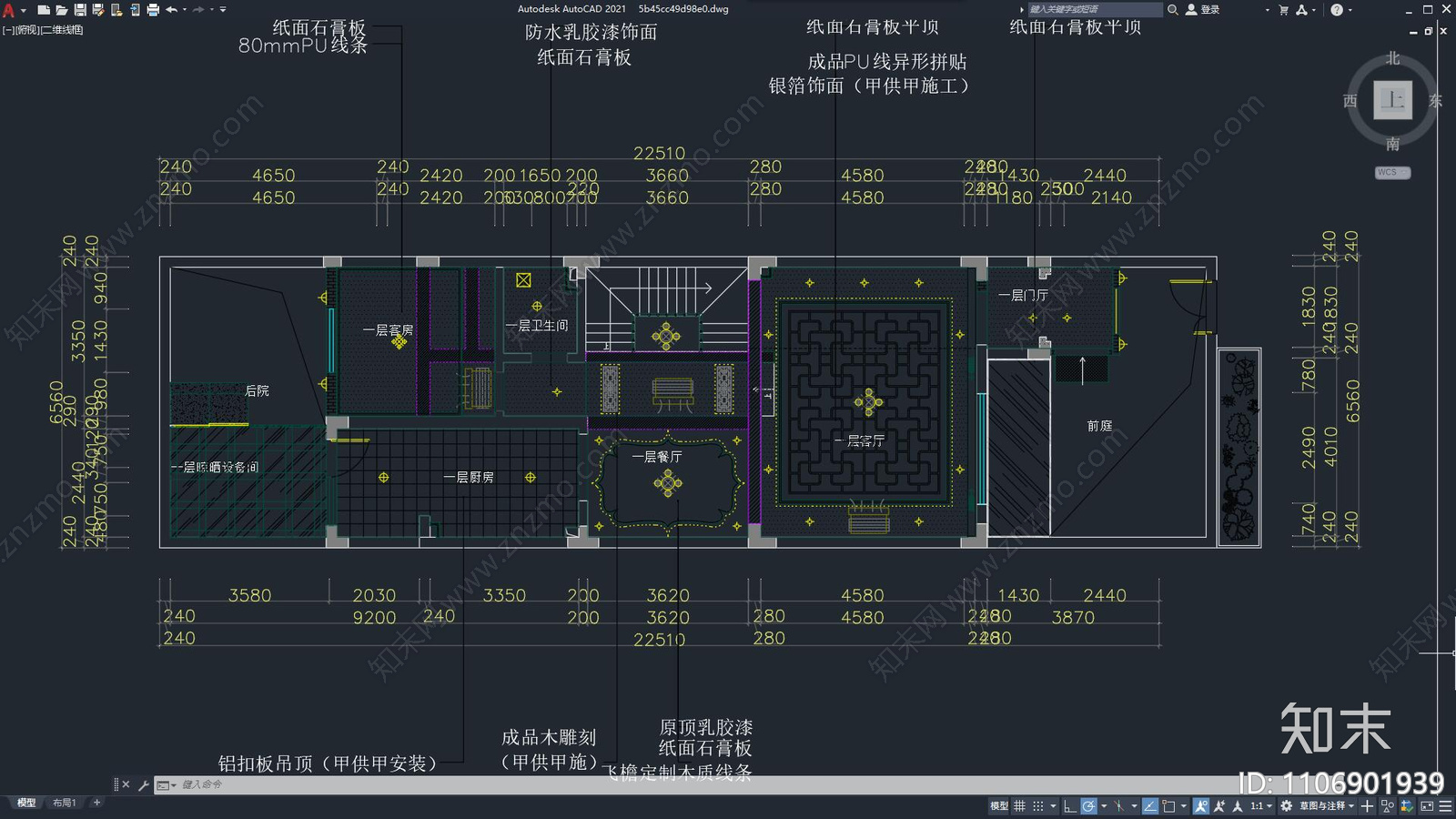
Task: Open recent commands icon in command line
Action: tap(164, 784)
